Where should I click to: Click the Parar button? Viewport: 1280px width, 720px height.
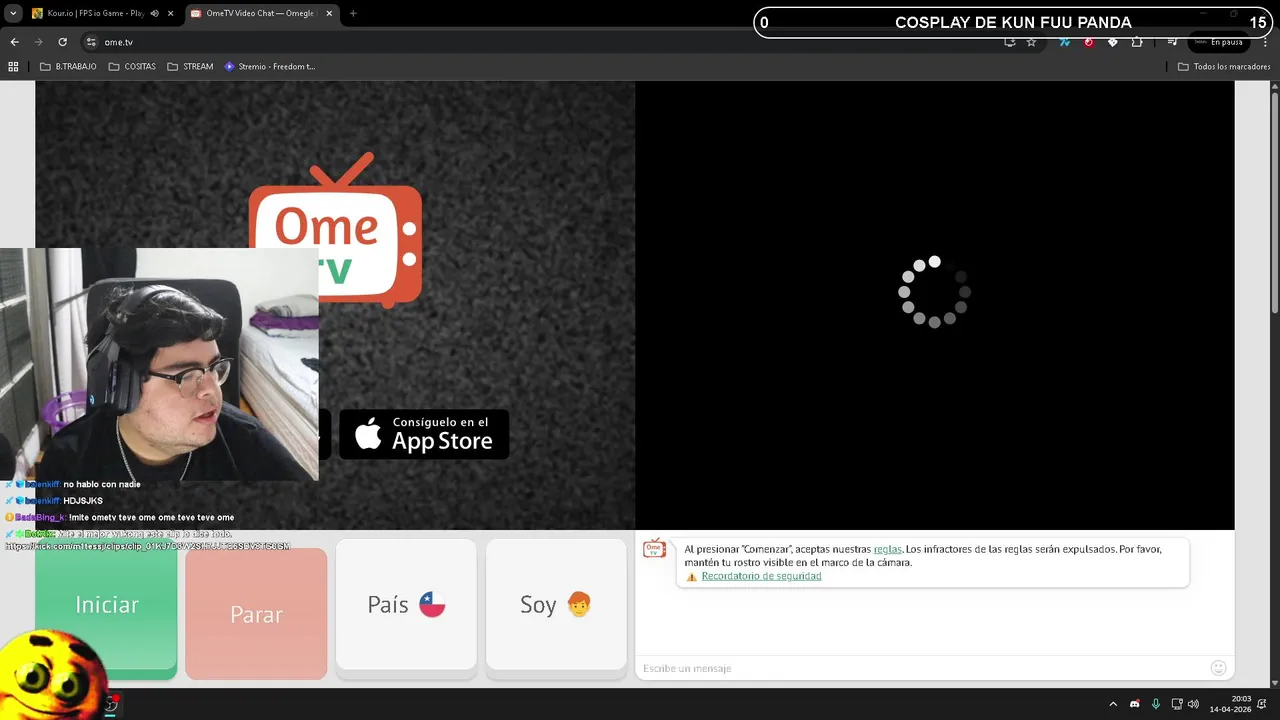point(256,614)
